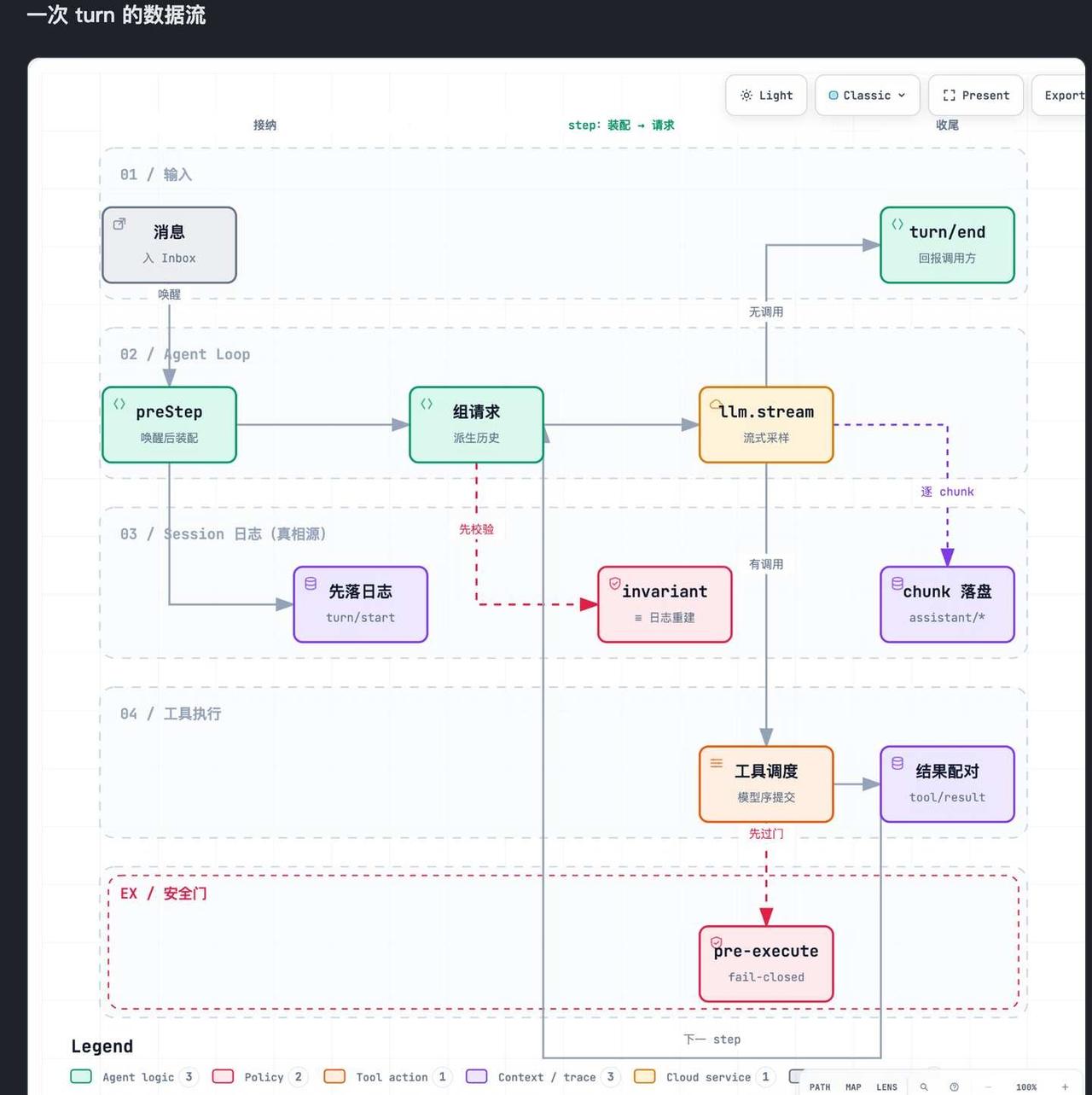This screenshot has height=1095, width=1092.
Task: Select the preStep node
Action: tap(169, 425)
